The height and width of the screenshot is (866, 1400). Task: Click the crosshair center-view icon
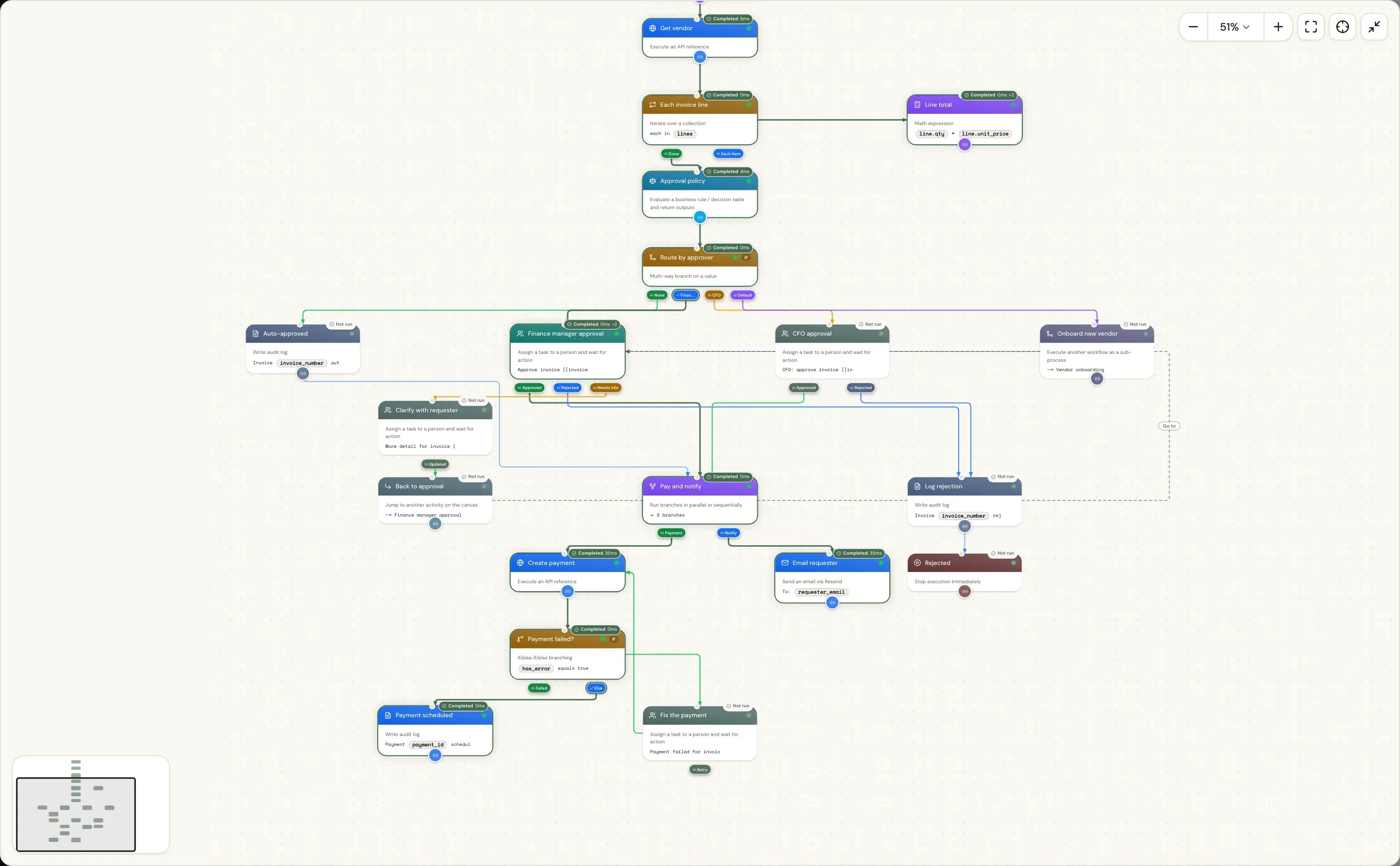point(1343,27)
